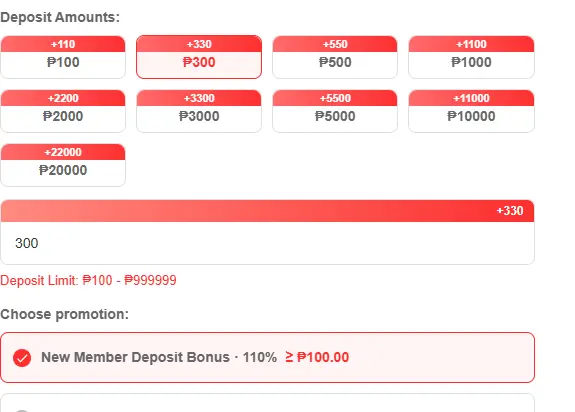Choose the ₱500 deposit option
Image resolution: width=575 pixels, height=412 pixels.
pos(335,57)
